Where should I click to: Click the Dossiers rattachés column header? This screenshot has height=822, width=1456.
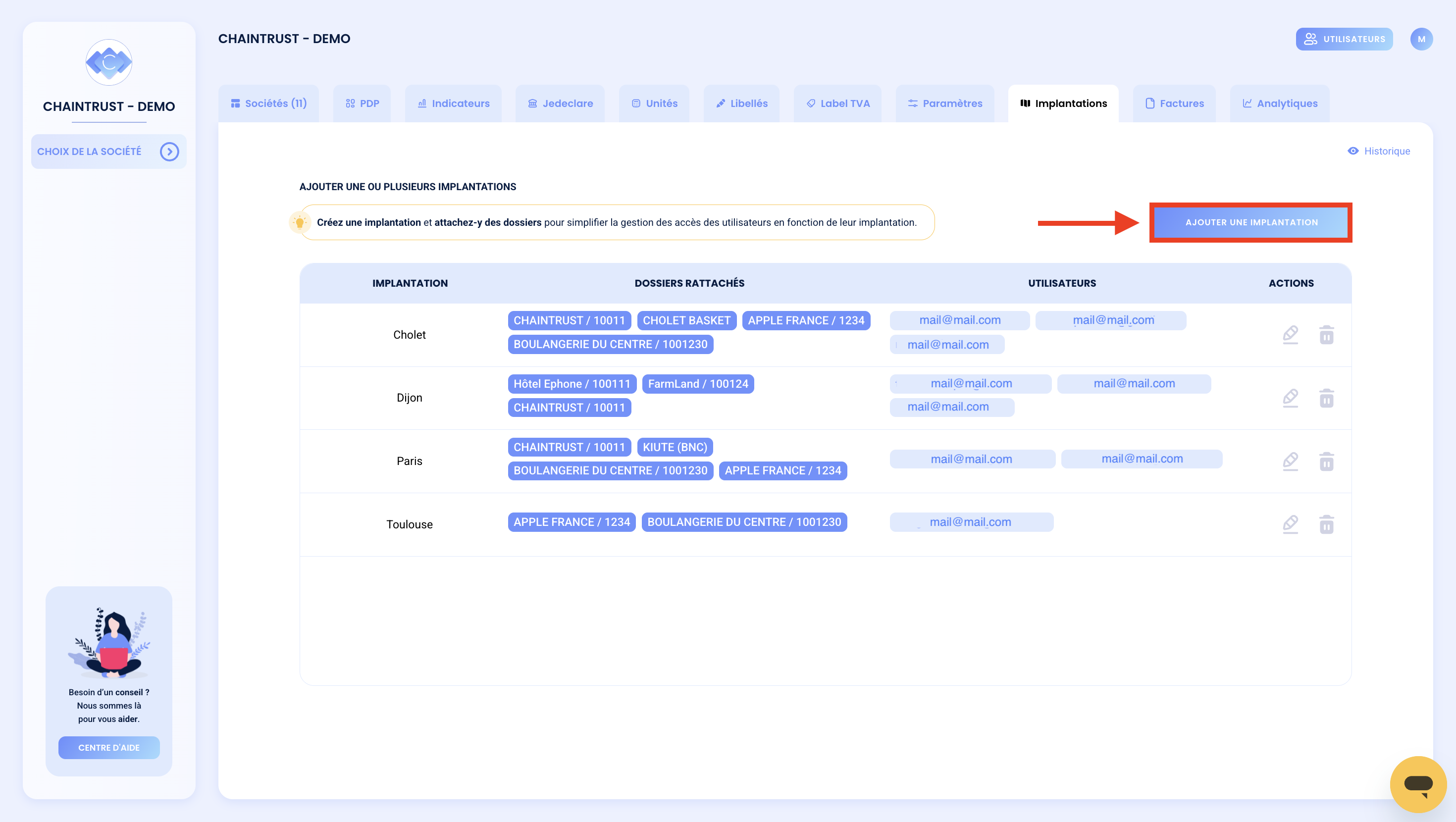click(689, 283)
